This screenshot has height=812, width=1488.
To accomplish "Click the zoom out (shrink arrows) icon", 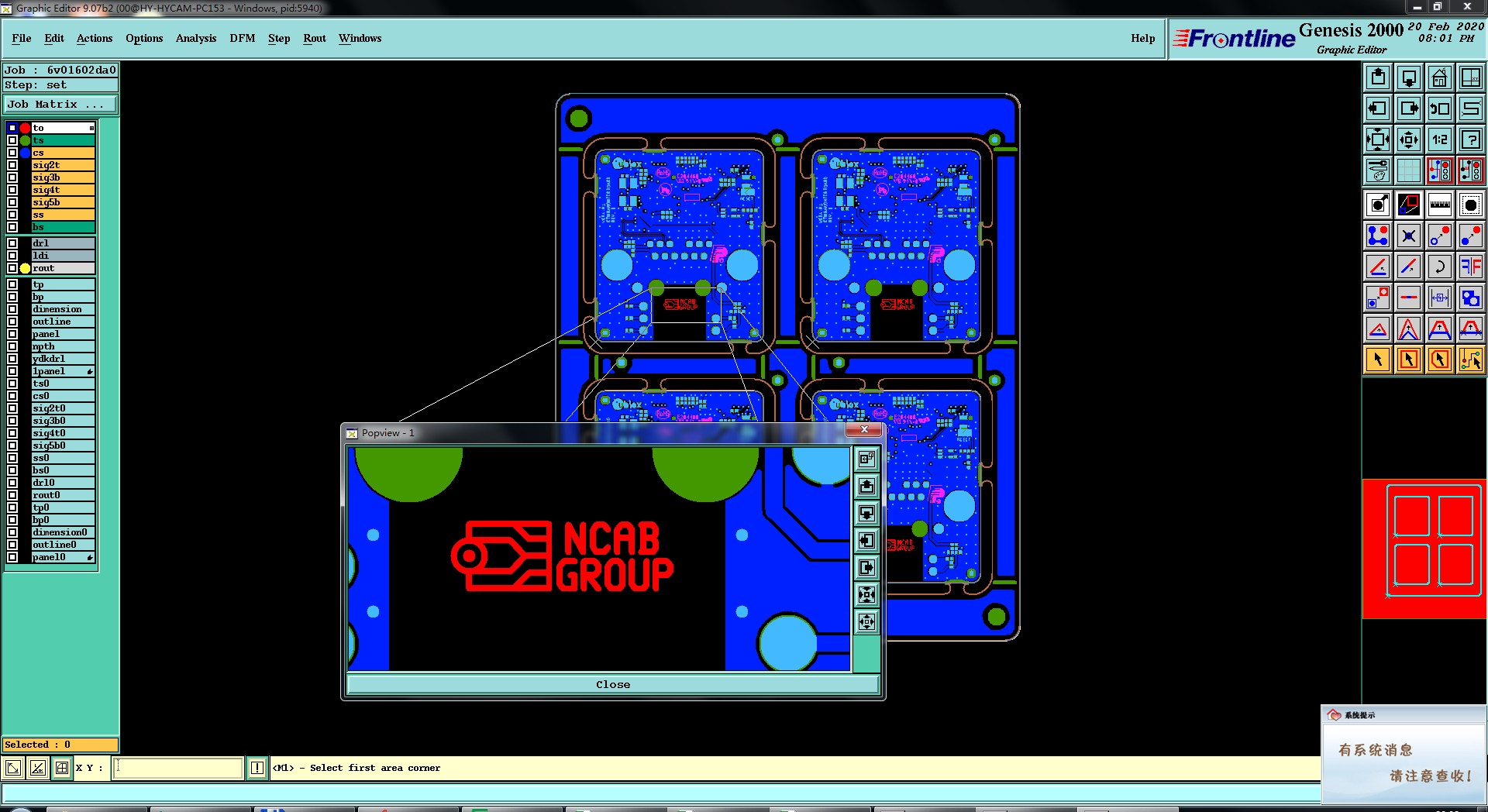I will point(1409,139).
